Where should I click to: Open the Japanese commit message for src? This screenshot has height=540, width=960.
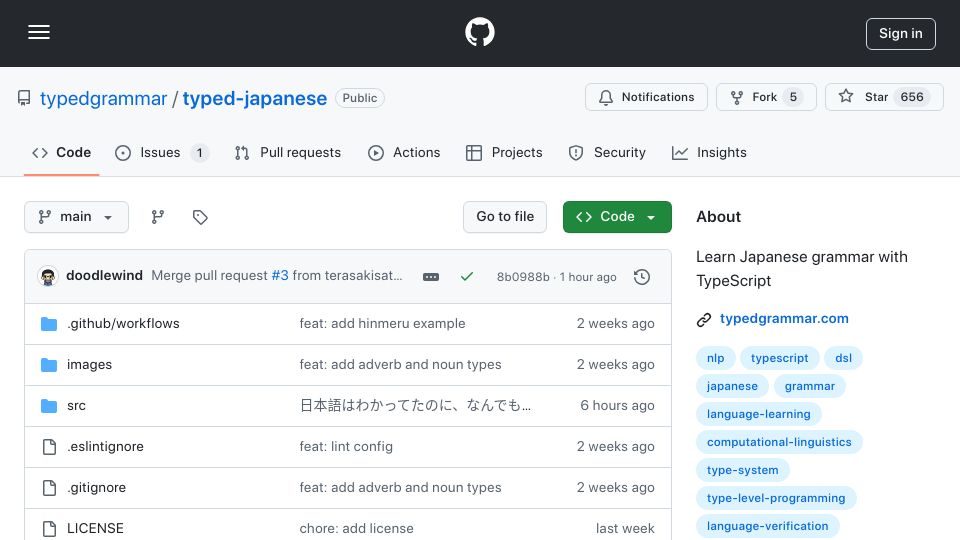415,405
